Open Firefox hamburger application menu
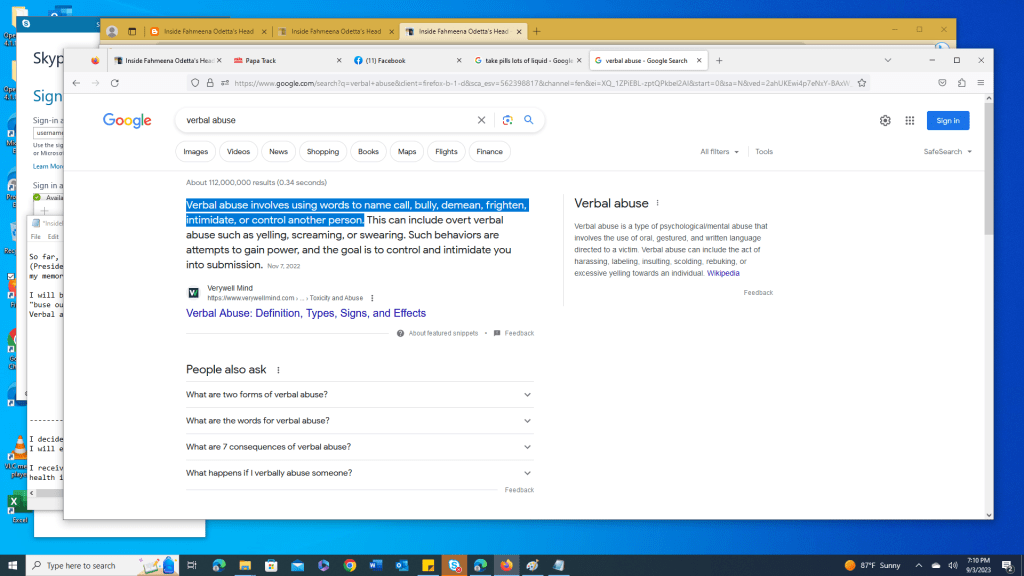Viewport: 1024px width, 576px height. coord(980,83)
